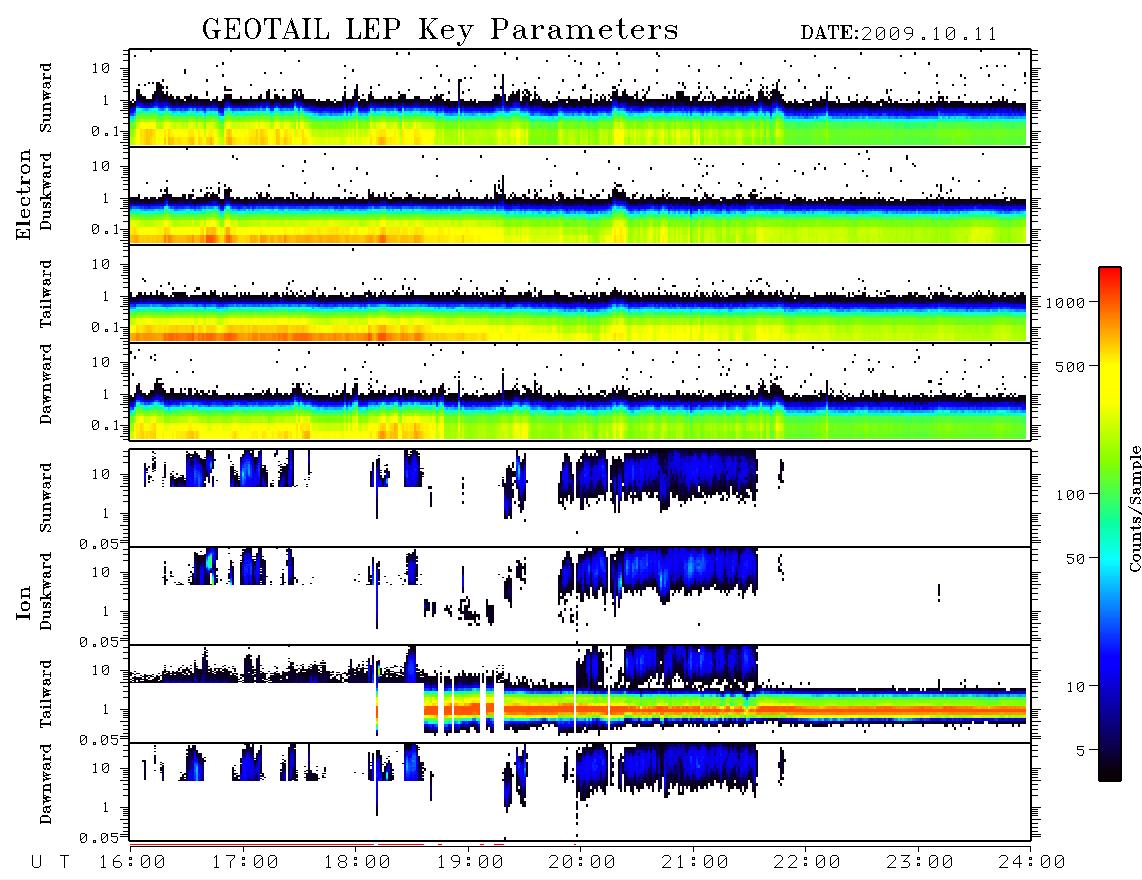Select the 19:00 time axis label
Screen dimensions: 1142x880
[470, 863]
